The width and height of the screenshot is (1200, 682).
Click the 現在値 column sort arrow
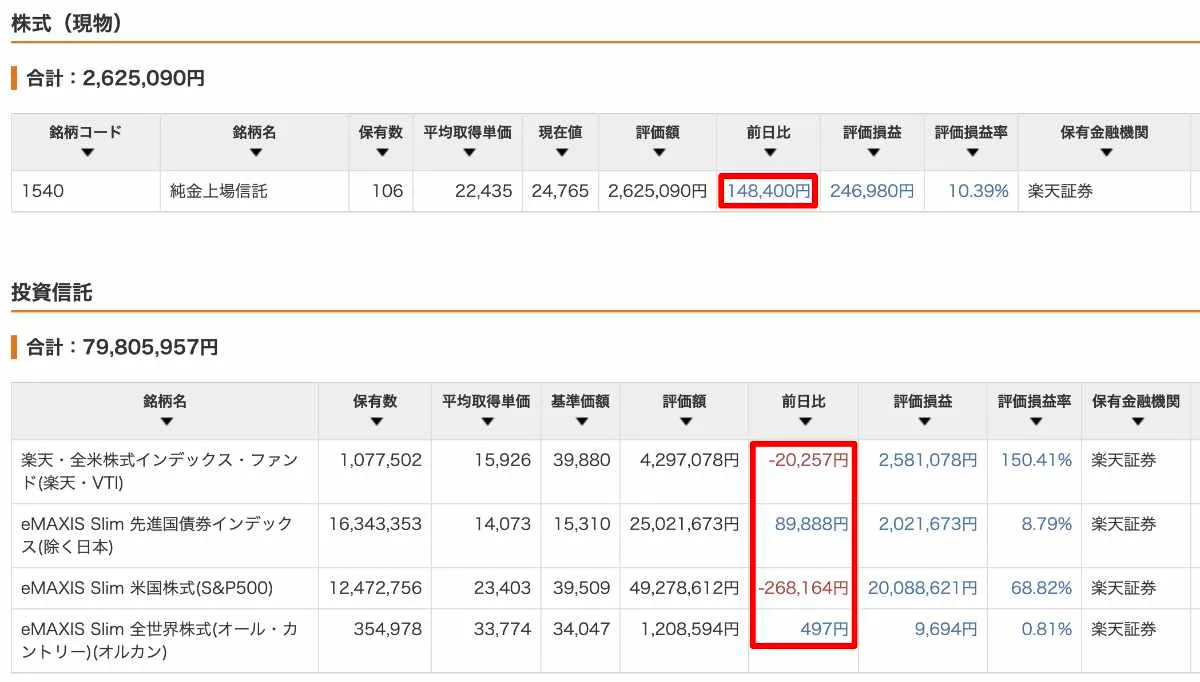(x=560, y=153)
